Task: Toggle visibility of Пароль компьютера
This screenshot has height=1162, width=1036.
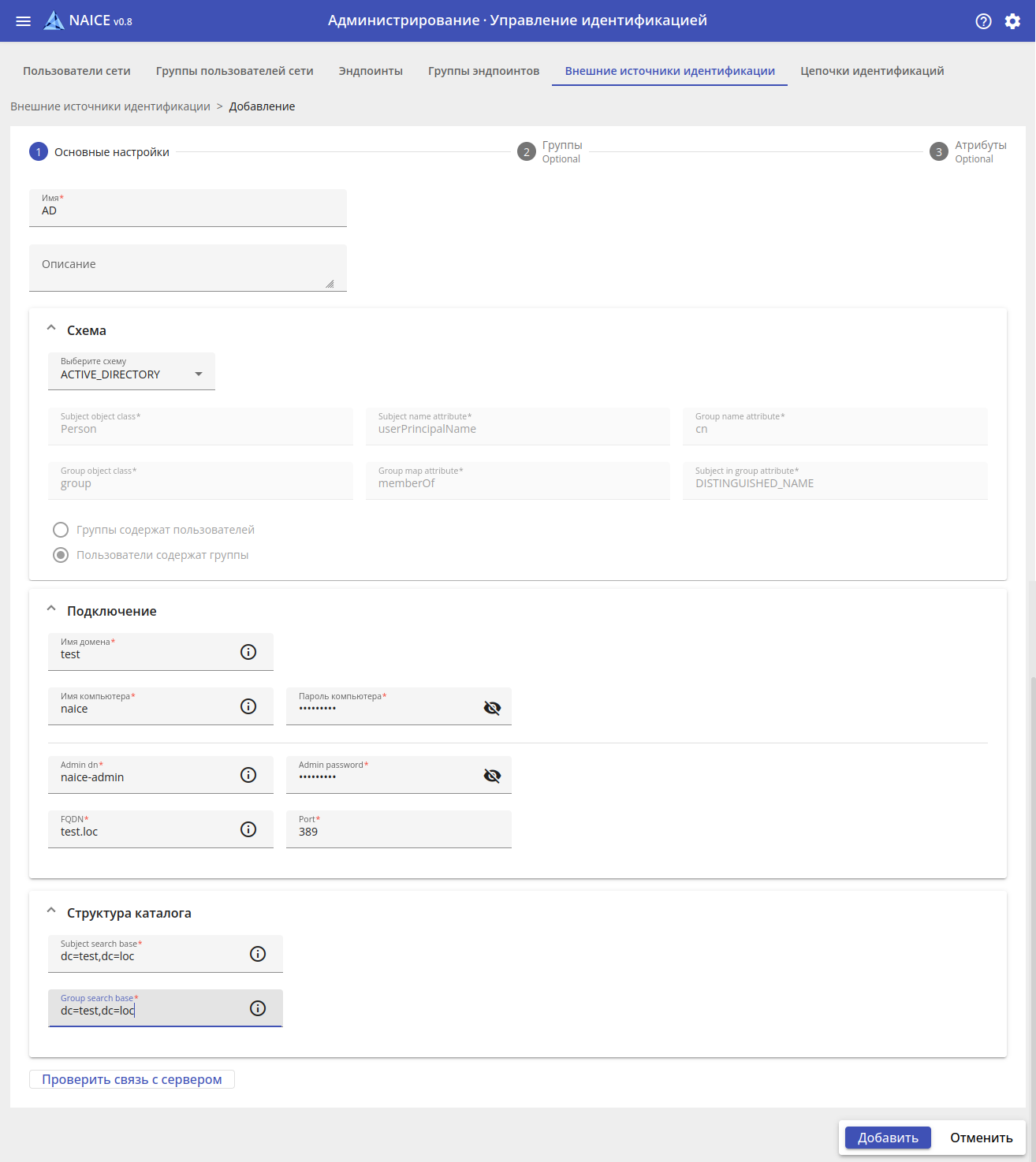Action: point(492,707)
